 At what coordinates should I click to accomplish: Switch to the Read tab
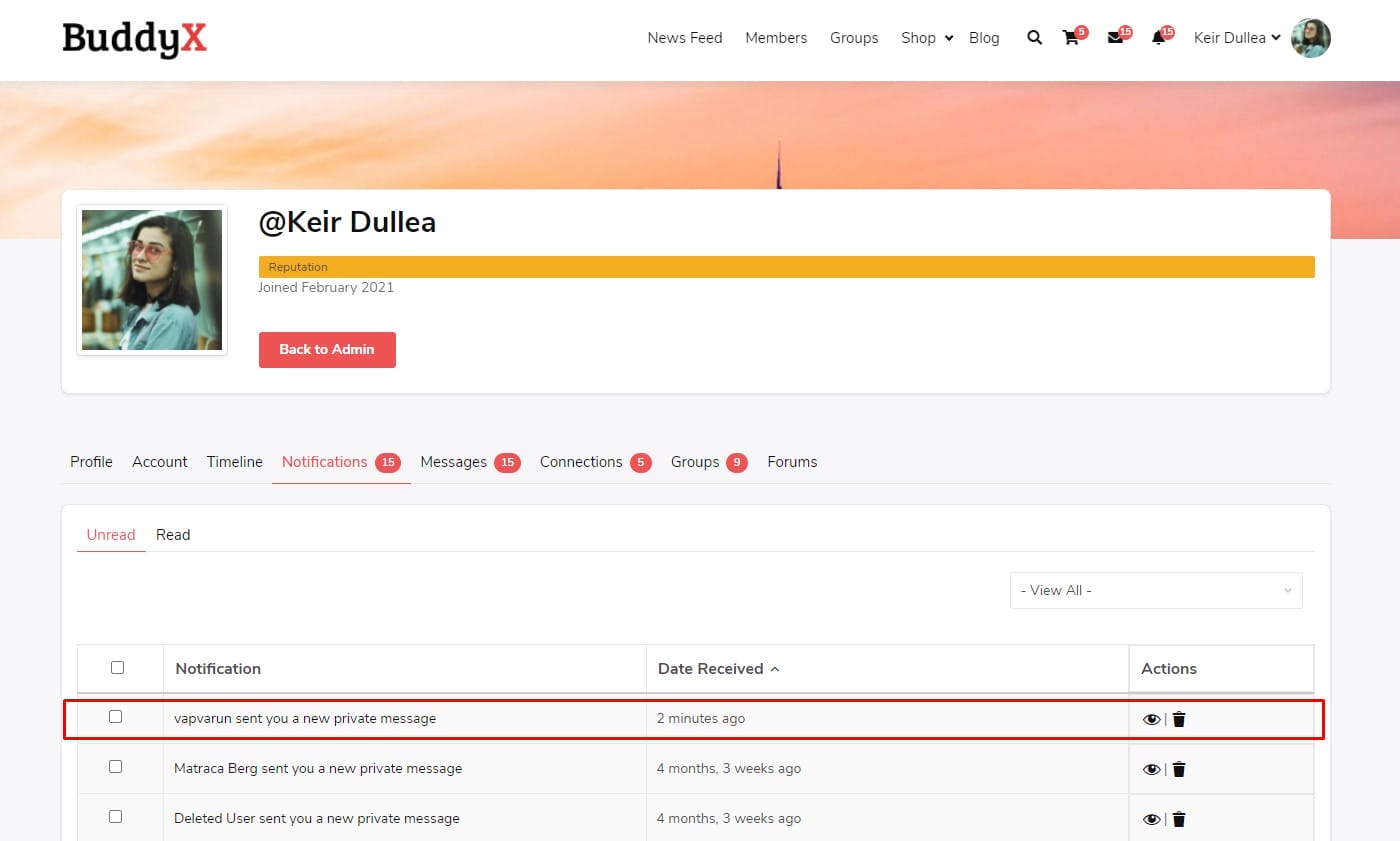[173, 535]
